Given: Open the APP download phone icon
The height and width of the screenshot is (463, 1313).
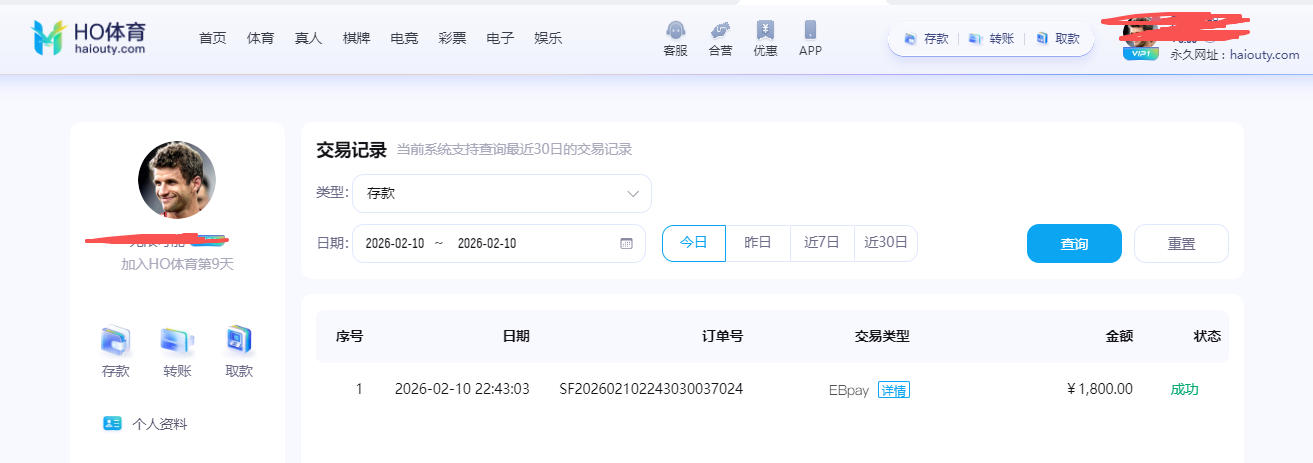Looking at the screenshot, I should (x=810, y=31).
